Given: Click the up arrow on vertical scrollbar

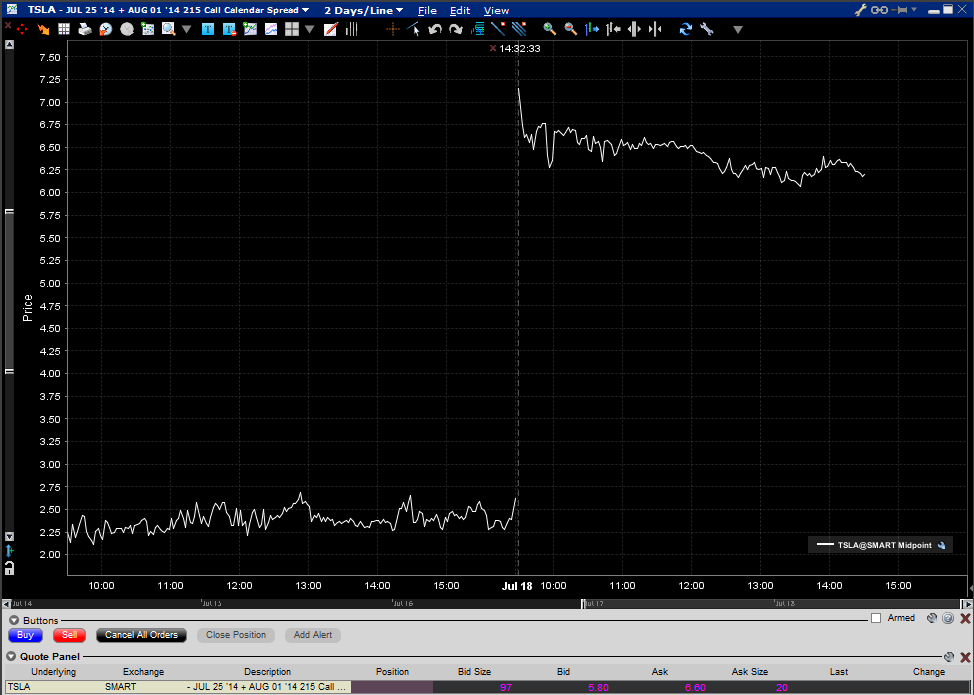Looking at the screenshot, I should (9, 44).
